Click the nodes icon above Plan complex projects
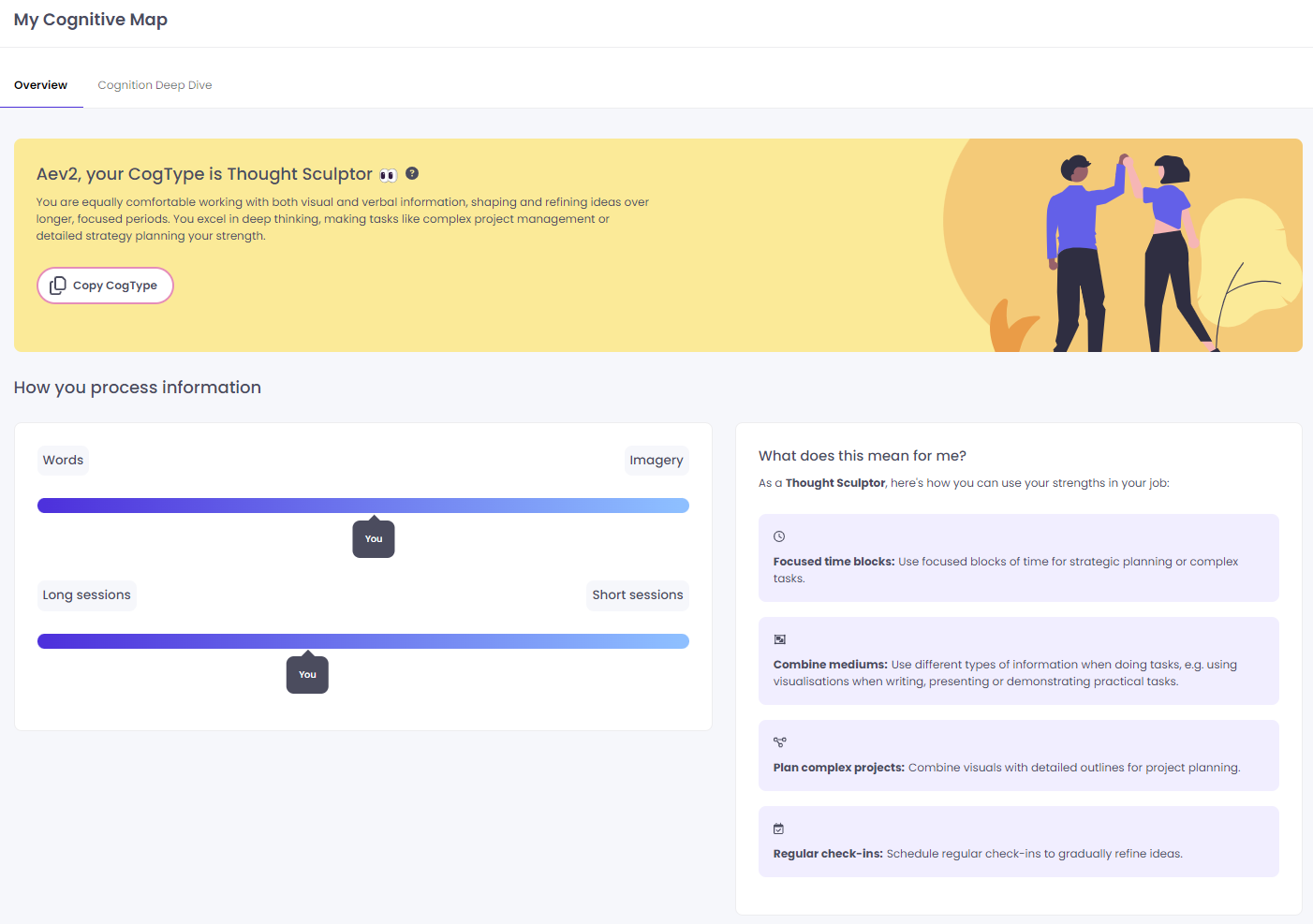 [779, 742]
